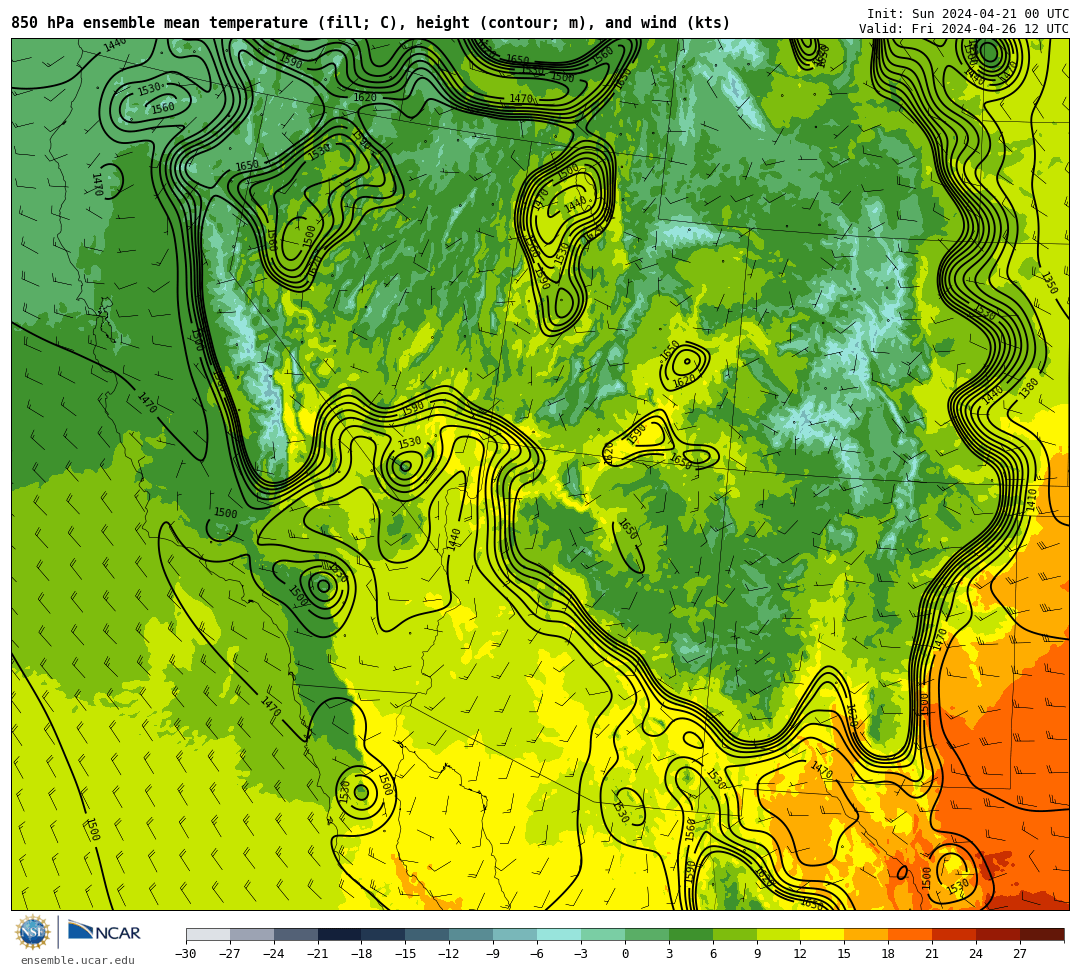Pick the blue-teal swatch between -15 and -12
The height and width of the screenshot is (973, 1080).
[x=428, y=934]
